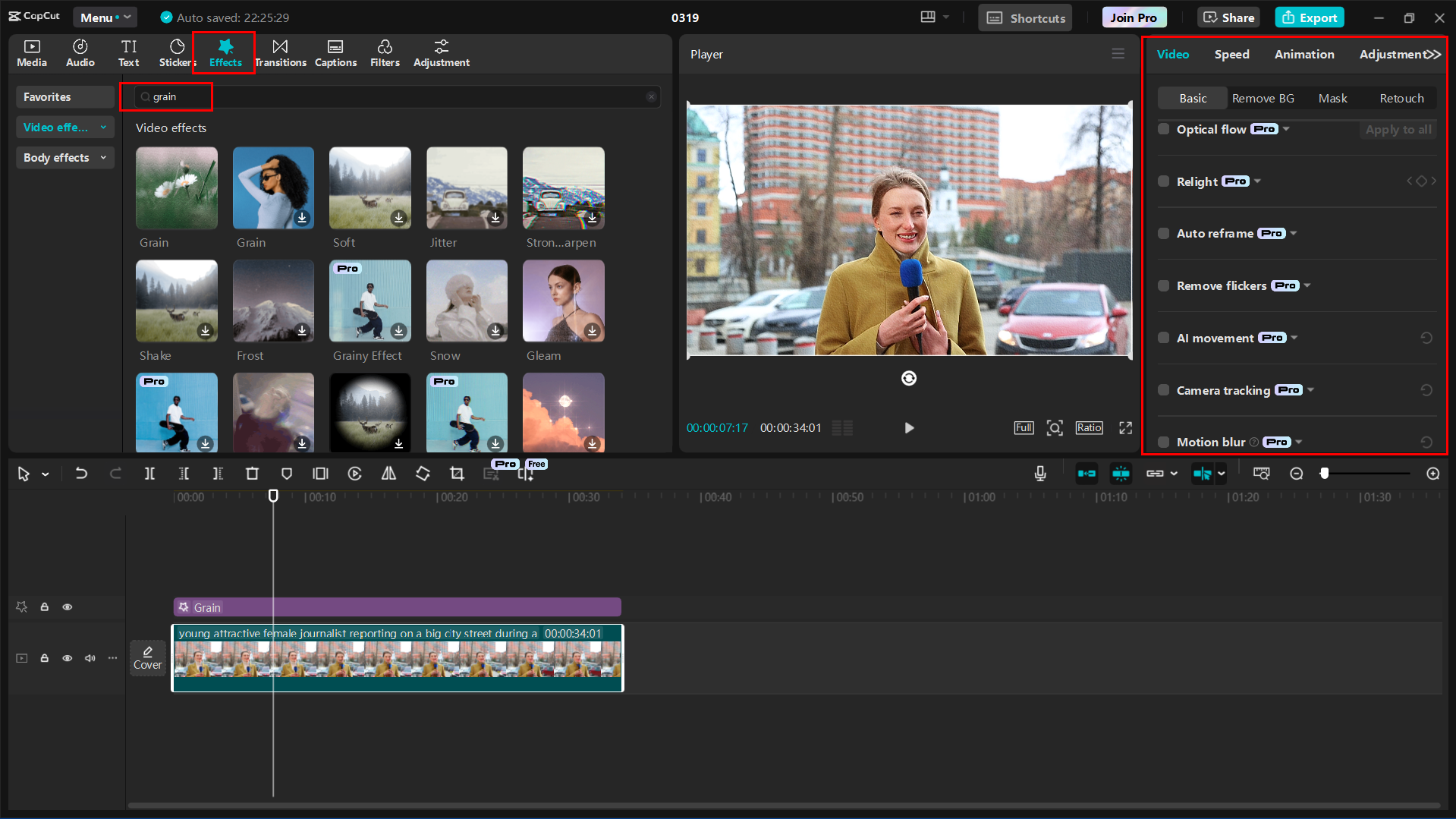Enable the Optical flow option

[1163, 129]
